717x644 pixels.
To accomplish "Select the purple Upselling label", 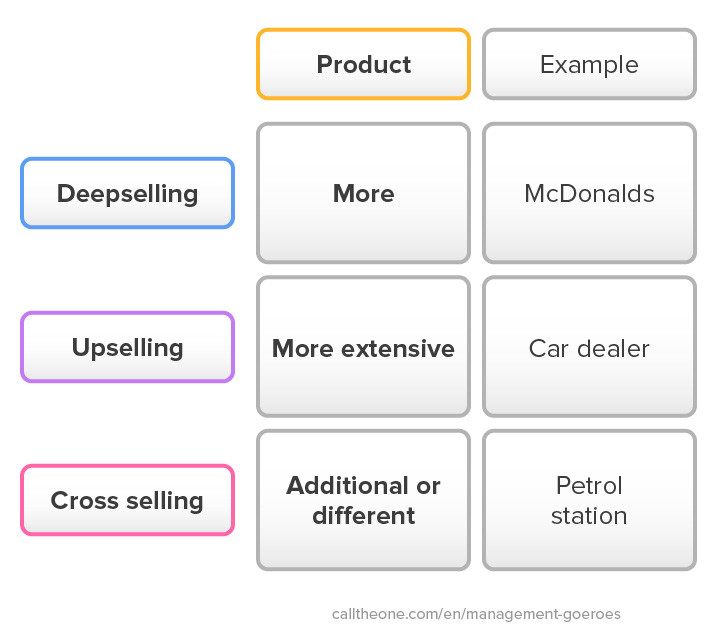I will pyautogui.click(x=128, y=347).
